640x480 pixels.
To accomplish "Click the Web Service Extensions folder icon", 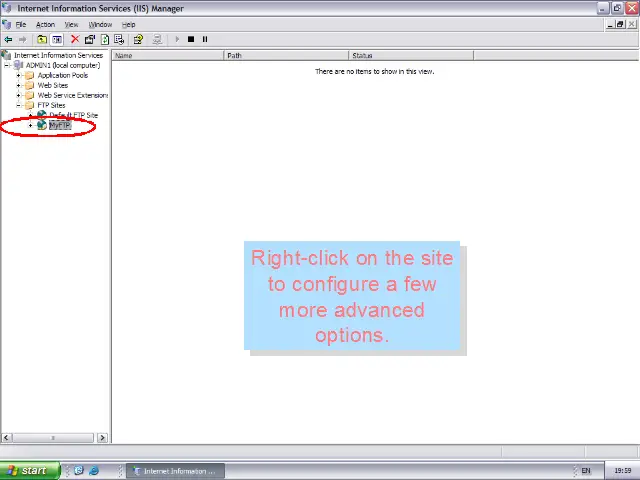I will coord(29,95).
